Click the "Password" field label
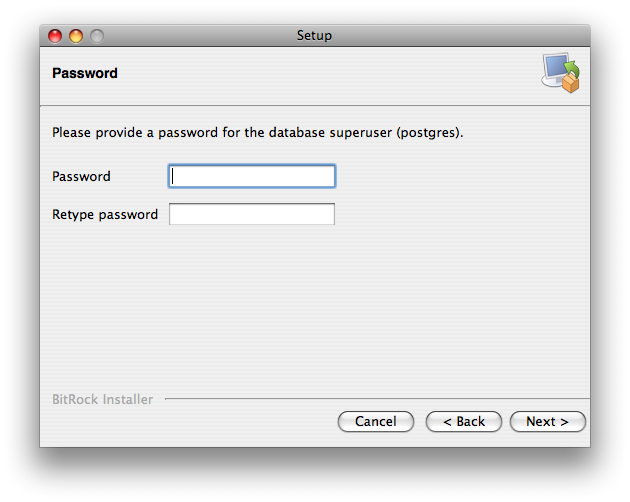This screenshot has height=502, width=630. [81, 176]
